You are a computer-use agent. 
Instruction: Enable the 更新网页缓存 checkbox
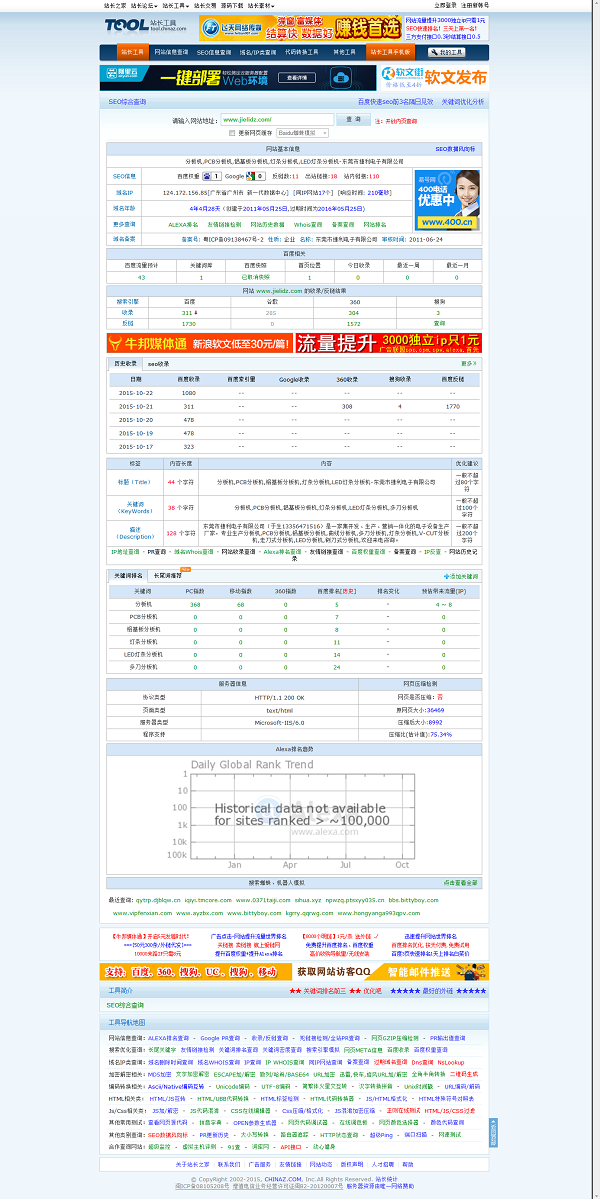[x=232, y=132]
